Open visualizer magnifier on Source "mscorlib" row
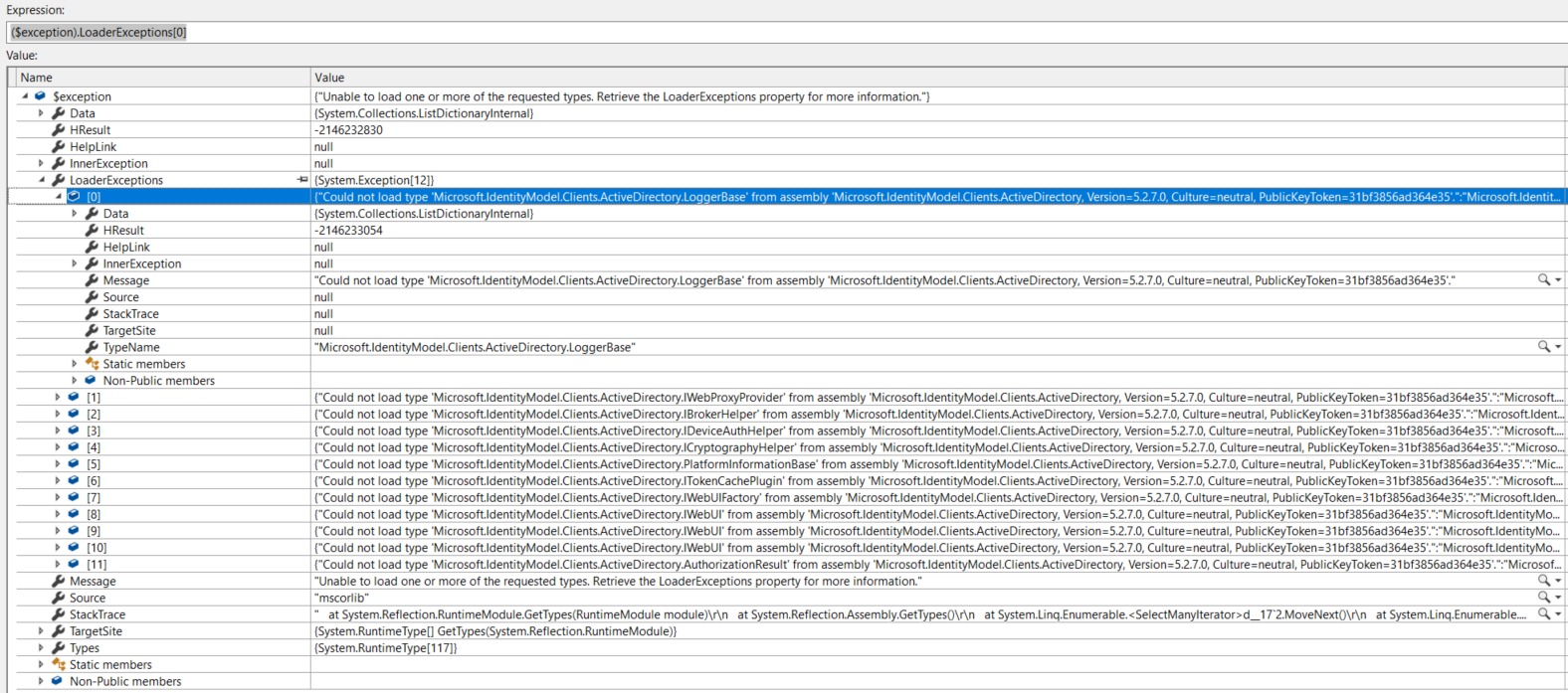This screenshot has height=693, width=1568. (1543, 598)
